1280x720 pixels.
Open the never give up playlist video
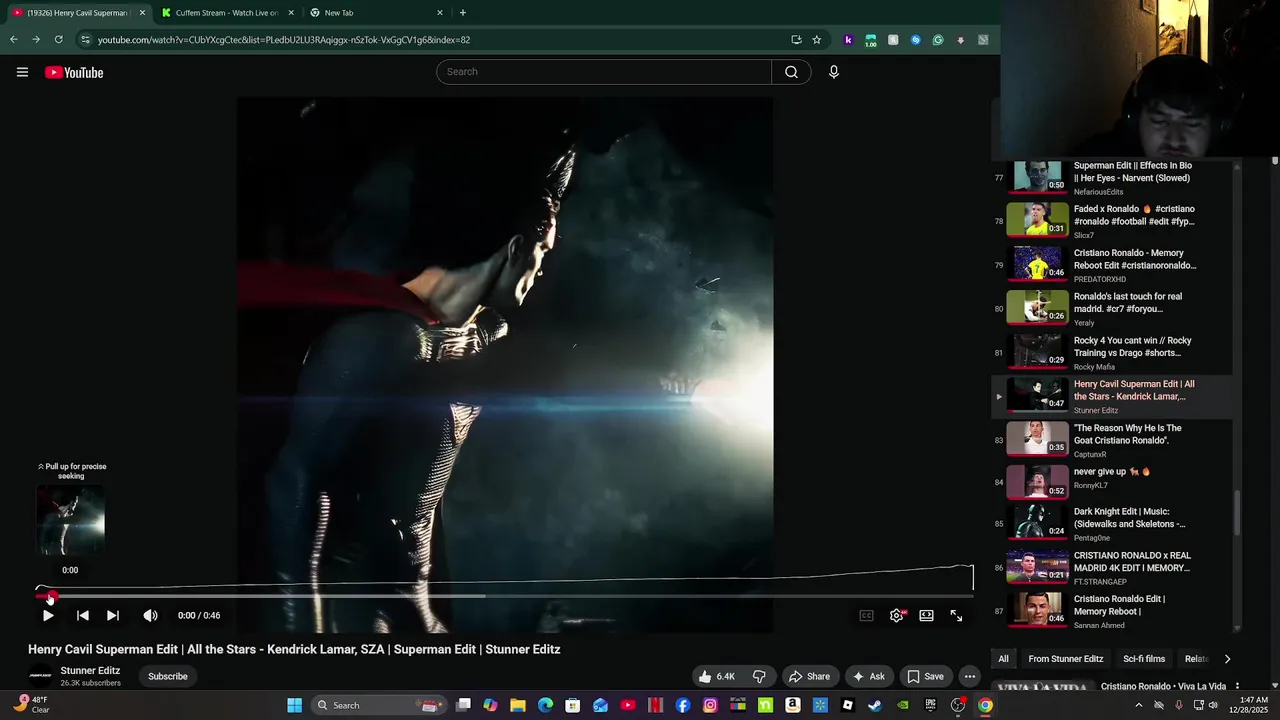tap(1110, 484)
